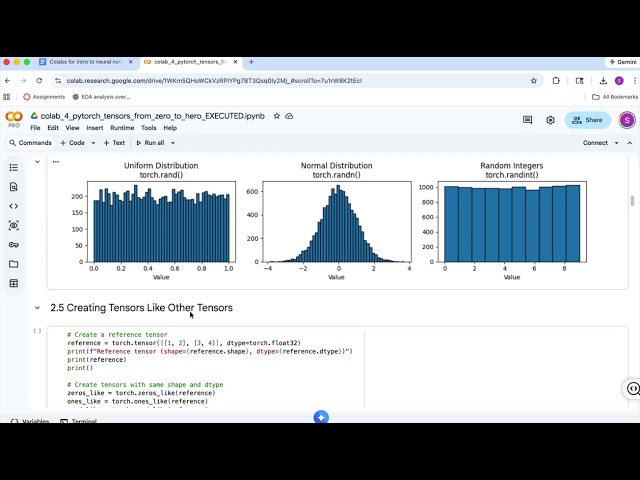Open a new browser tab
This screenshot has width=640, height=480.
251,62
